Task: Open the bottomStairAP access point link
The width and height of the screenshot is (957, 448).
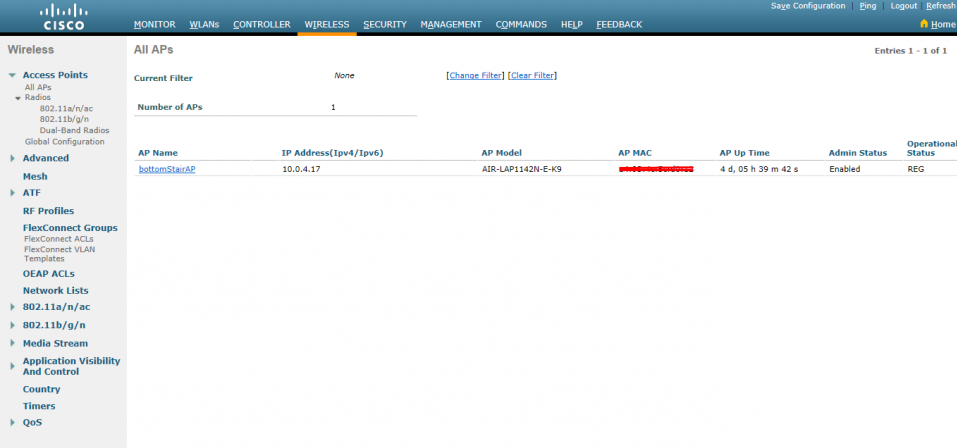Action: coord(167,169)
